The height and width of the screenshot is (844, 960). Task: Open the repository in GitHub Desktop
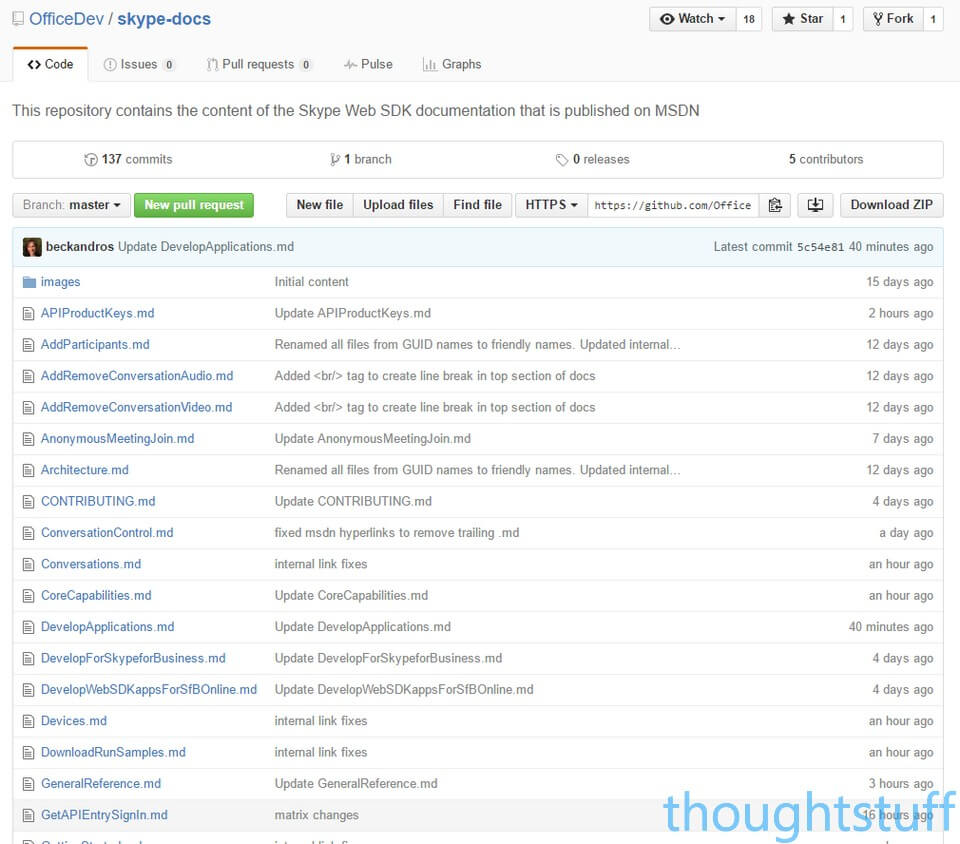[815, 204]
